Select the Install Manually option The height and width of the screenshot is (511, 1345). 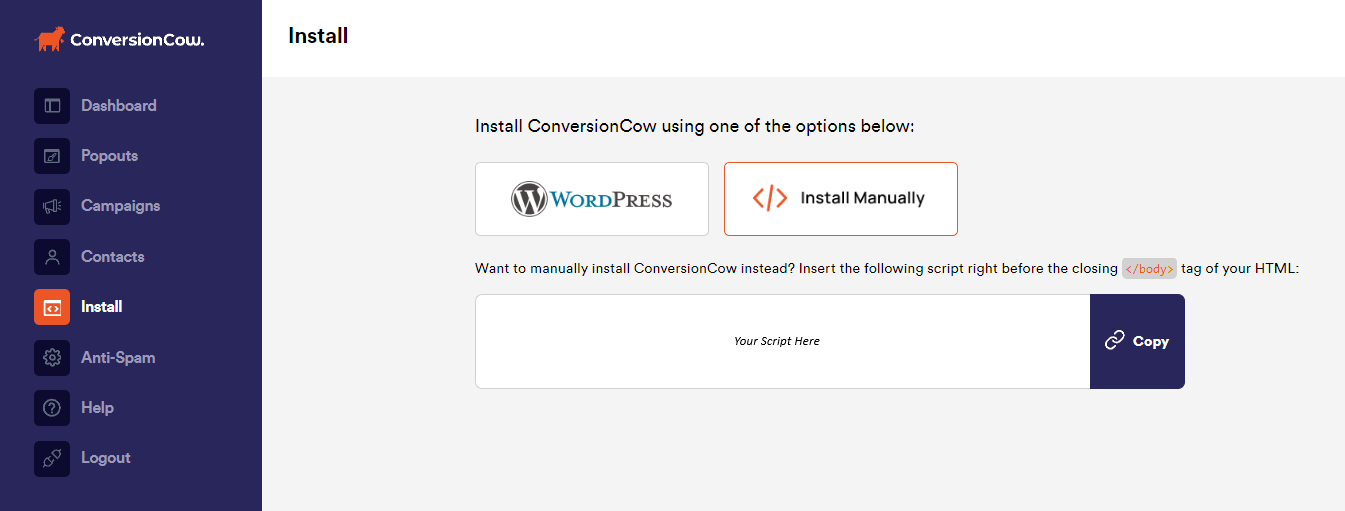841,199
